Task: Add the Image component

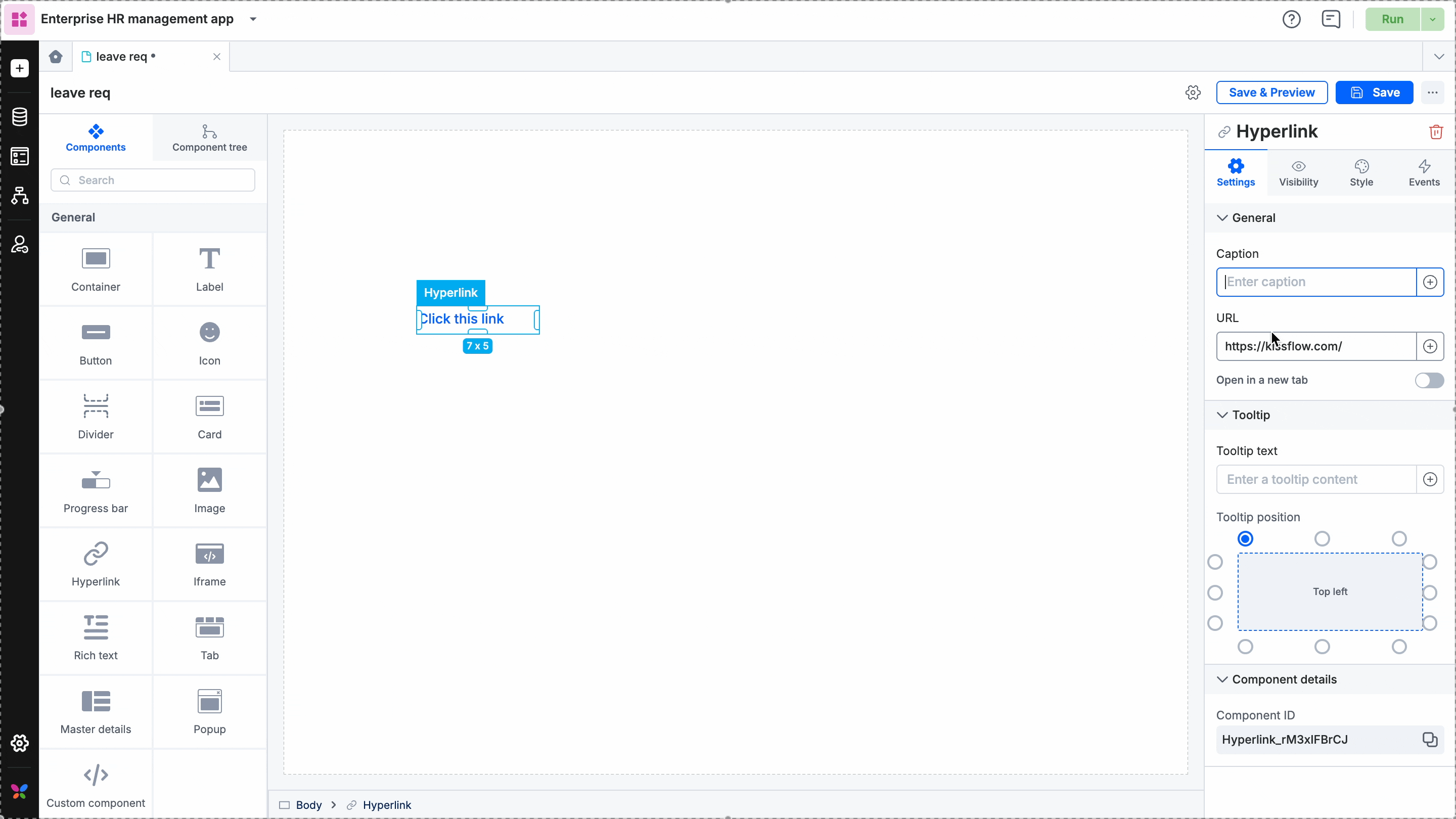Action: coord(209,491)
